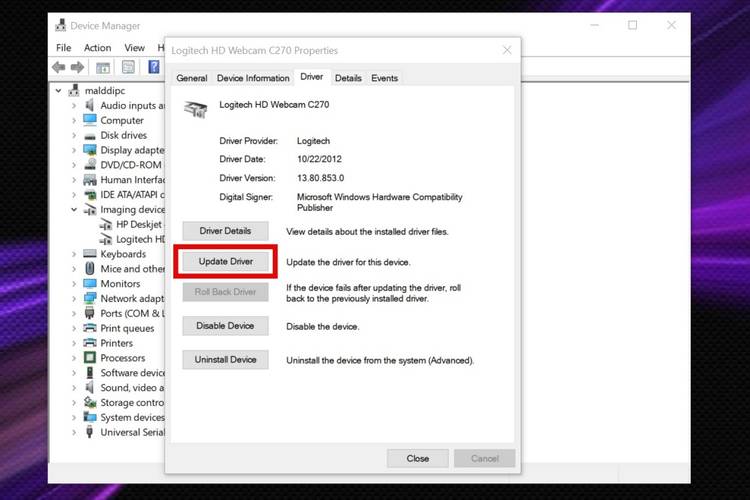Image resolution: width=750 pixels, height=500 pixels.
Task: Switch to the Details tab
Action: coord(348,78)
